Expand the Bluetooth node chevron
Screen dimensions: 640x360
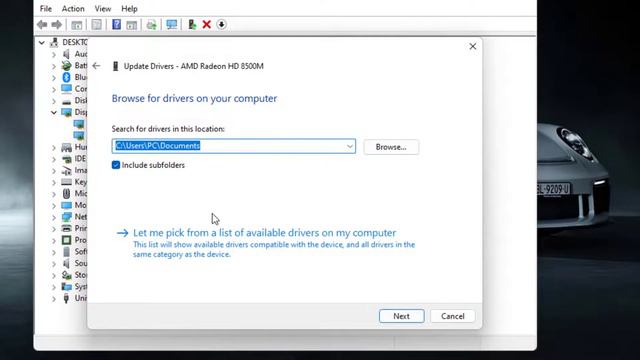tap(54, 78)
